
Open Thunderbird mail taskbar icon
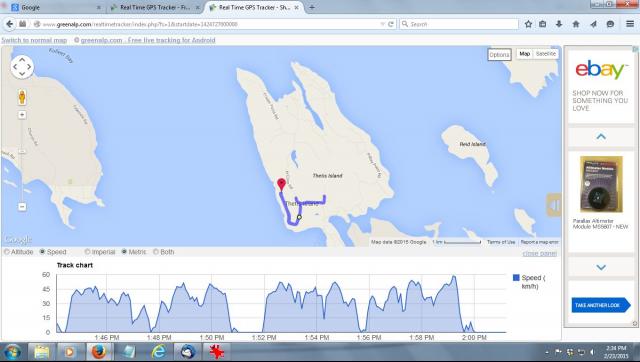(x=187, y=352)
